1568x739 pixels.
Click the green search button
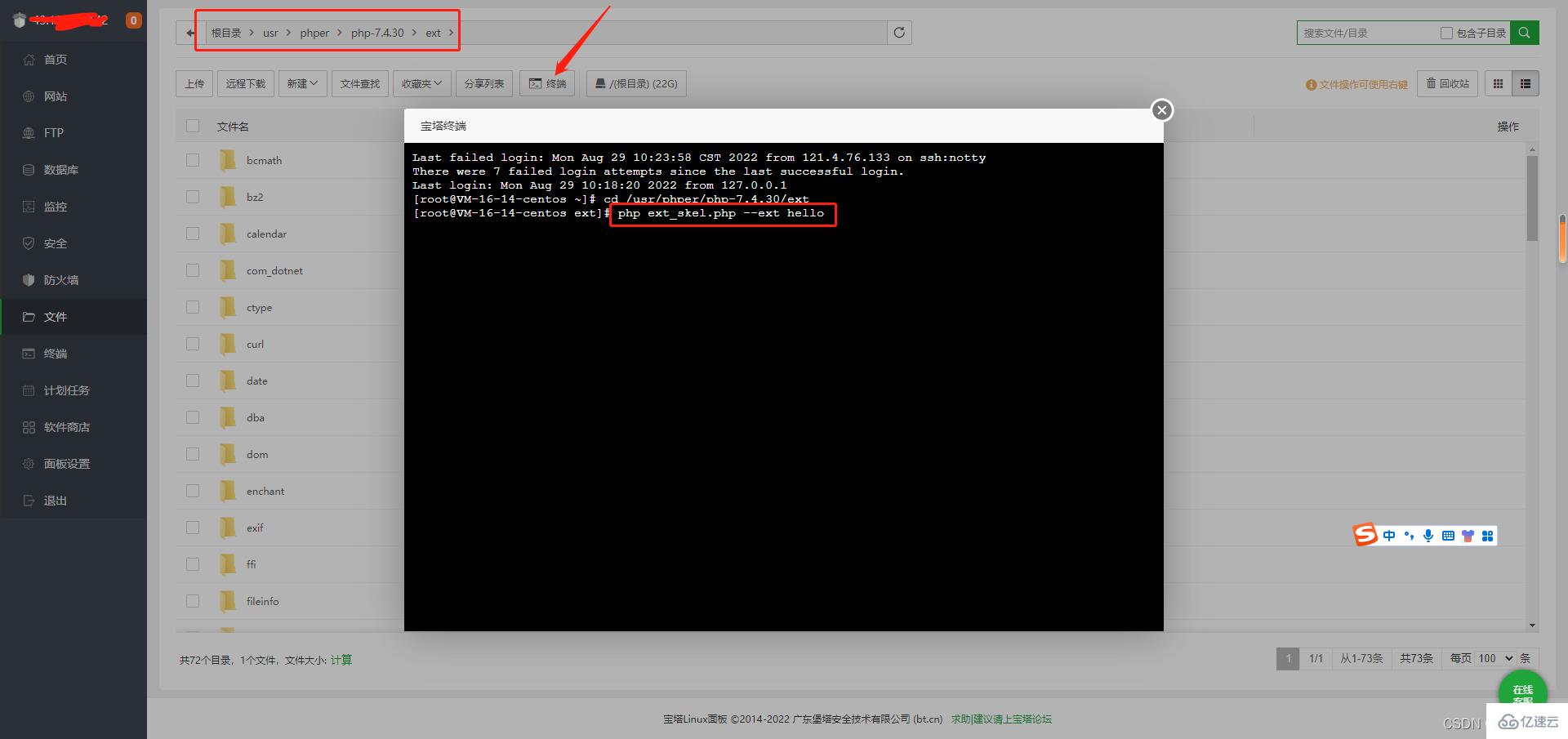1524,33
